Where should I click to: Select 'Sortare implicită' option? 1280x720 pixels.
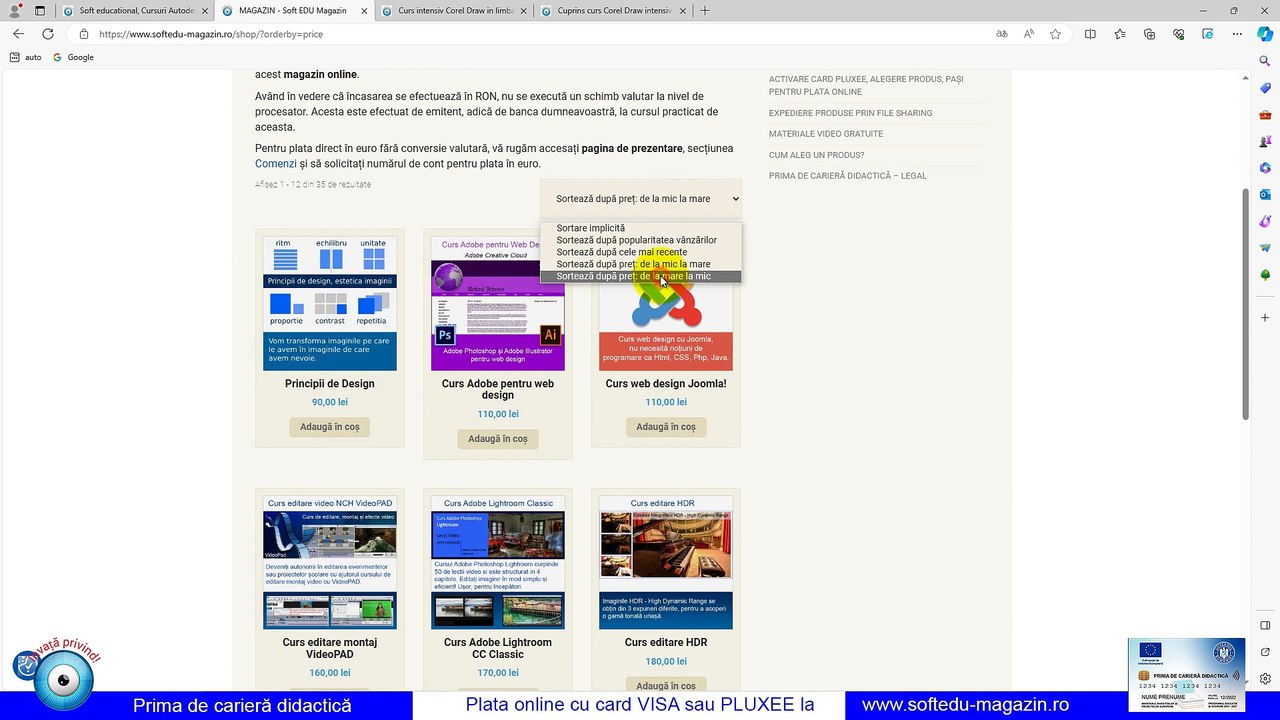[x=641, y=228]
